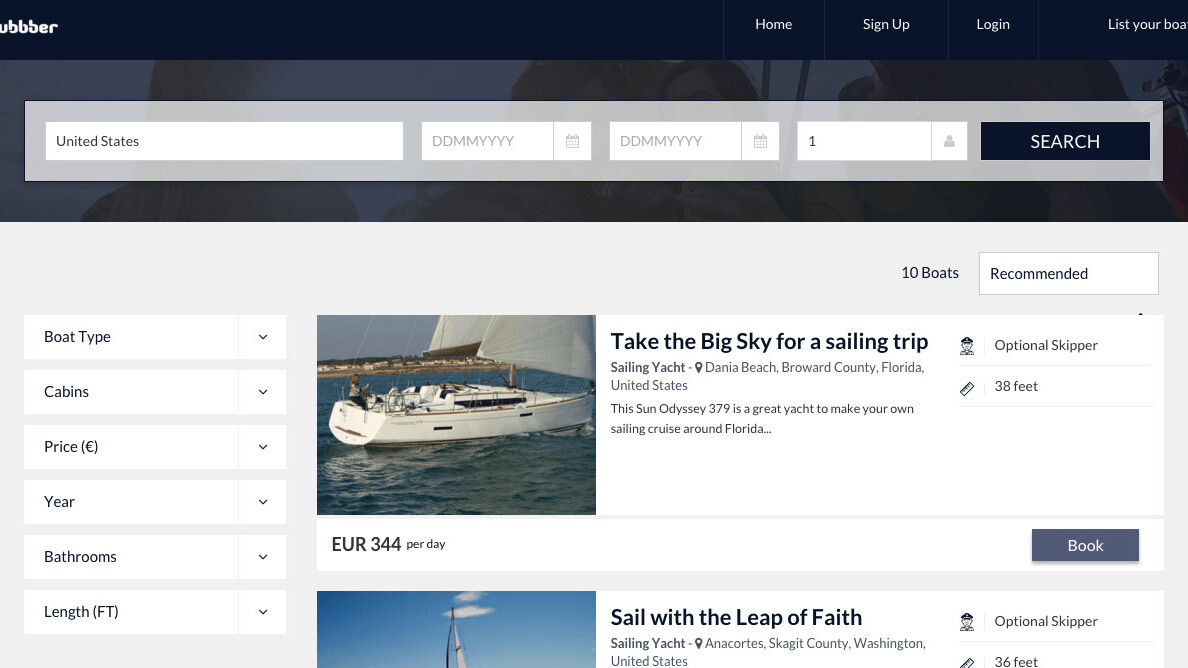The width and height of the screenshot is (1188, 668).
Task: Expand the Cabins filter
Action: point(262,392)
